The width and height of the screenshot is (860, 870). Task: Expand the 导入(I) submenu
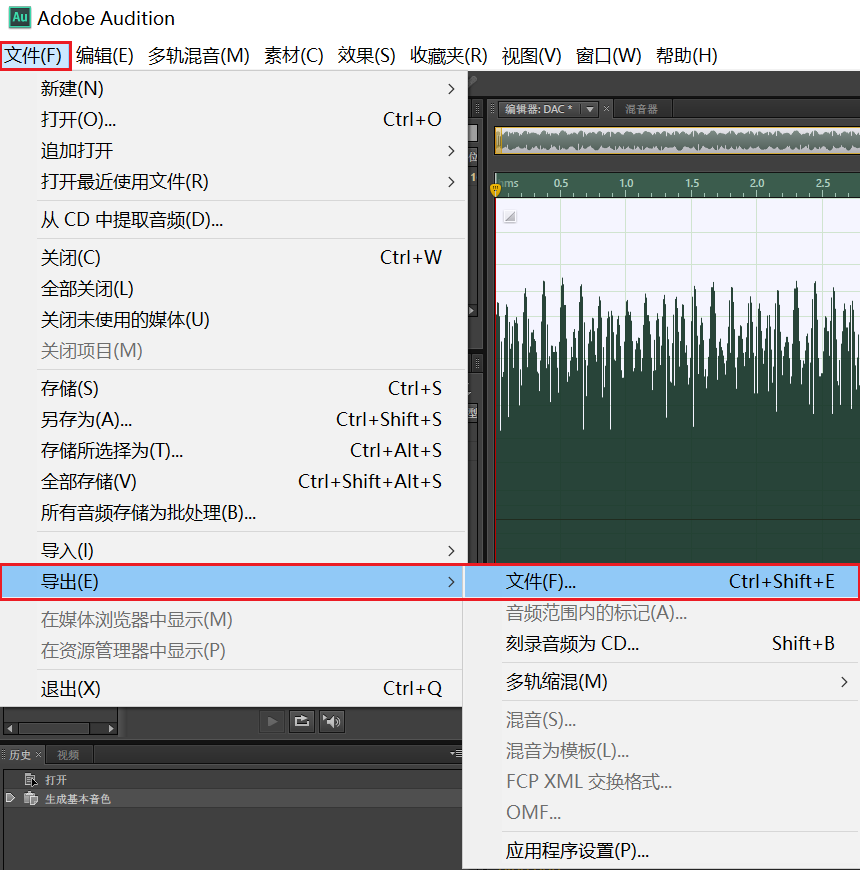coord(233,550)
